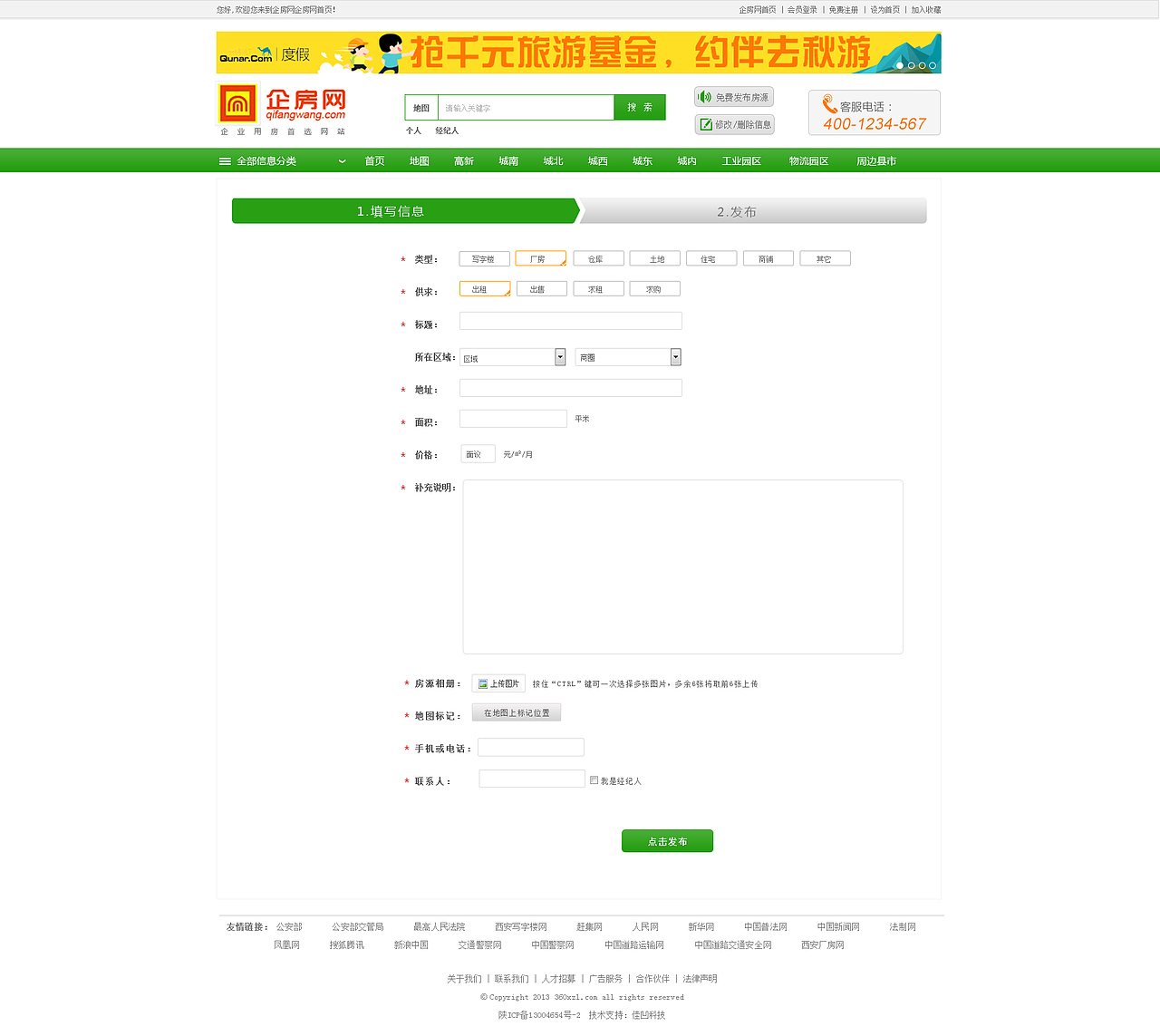Image resolution: width=1160 pixels, height=1036 pixels.
Task: Select the 厂房 type option
Action: [540, 258]
